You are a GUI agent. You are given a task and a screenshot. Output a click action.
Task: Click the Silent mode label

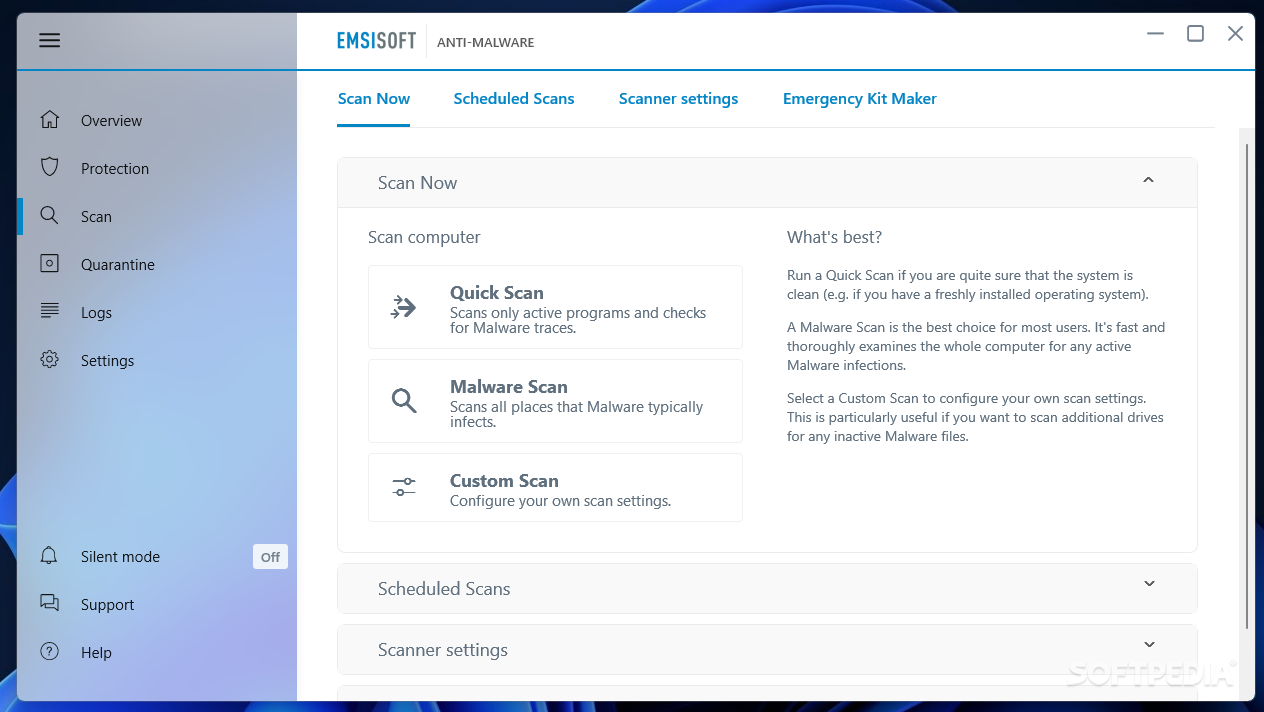coord(120,556)
